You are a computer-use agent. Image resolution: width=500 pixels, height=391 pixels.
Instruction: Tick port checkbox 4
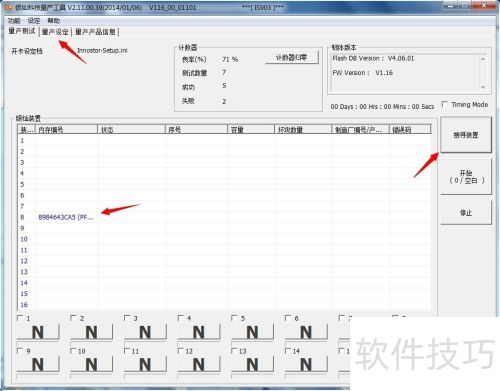[x=181, y=318]
